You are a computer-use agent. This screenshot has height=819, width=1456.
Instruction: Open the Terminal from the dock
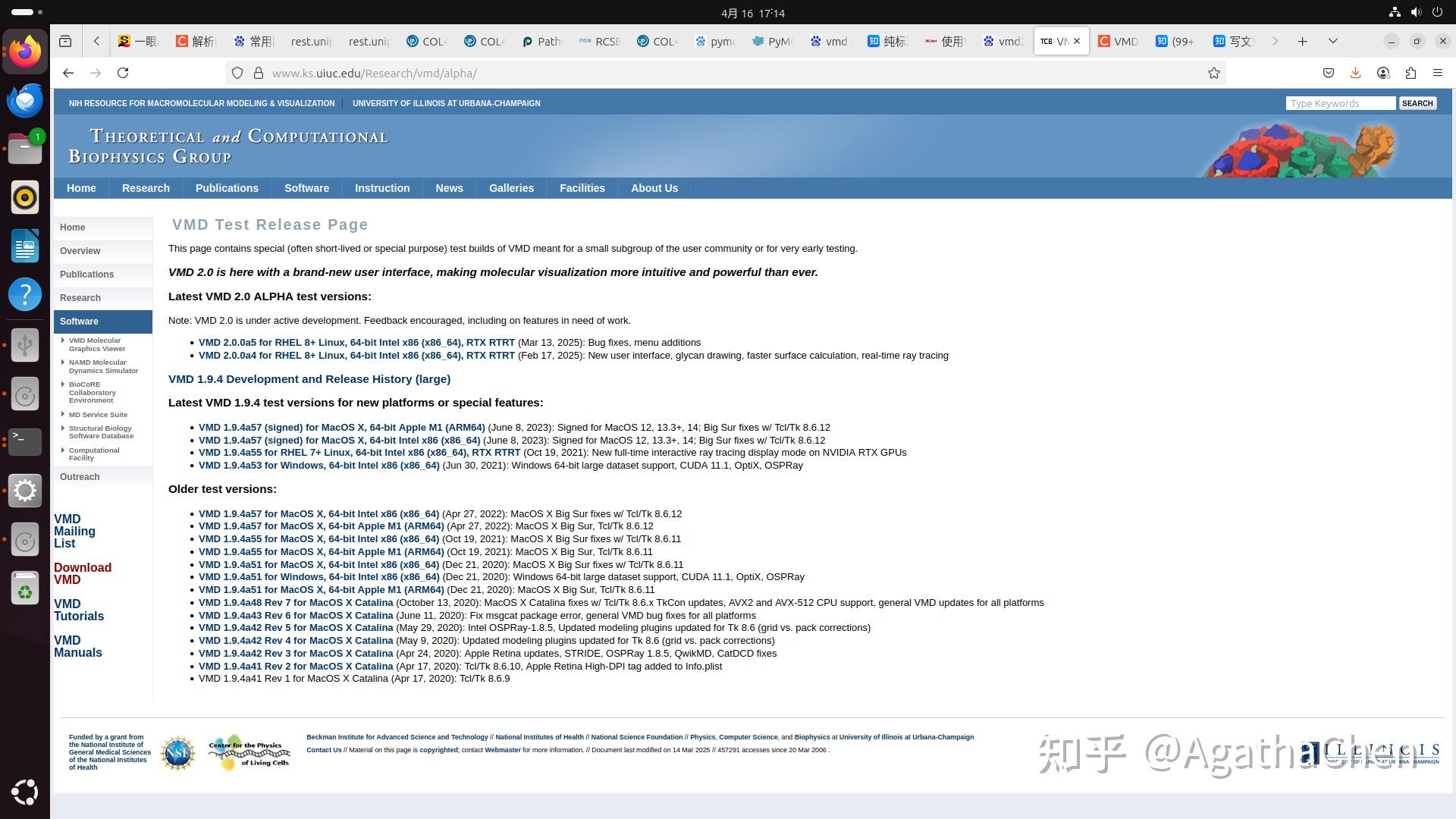(x=25, y=442)
